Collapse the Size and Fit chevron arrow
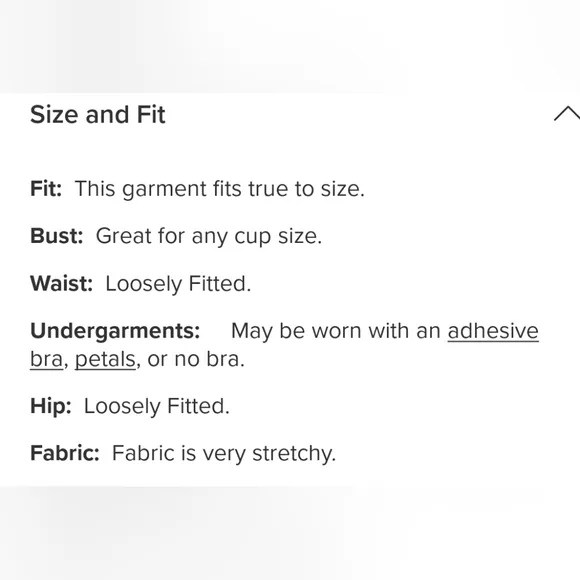 pos(567,113)
